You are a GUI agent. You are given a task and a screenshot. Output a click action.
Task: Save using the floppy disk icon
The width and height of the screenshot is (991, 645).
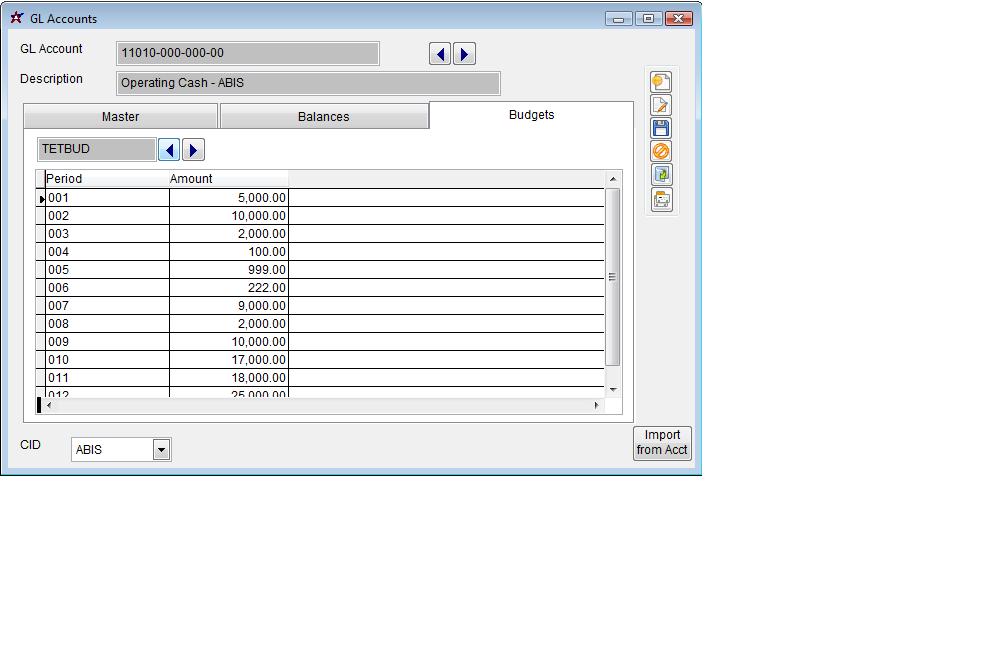(x=661, y=128)
